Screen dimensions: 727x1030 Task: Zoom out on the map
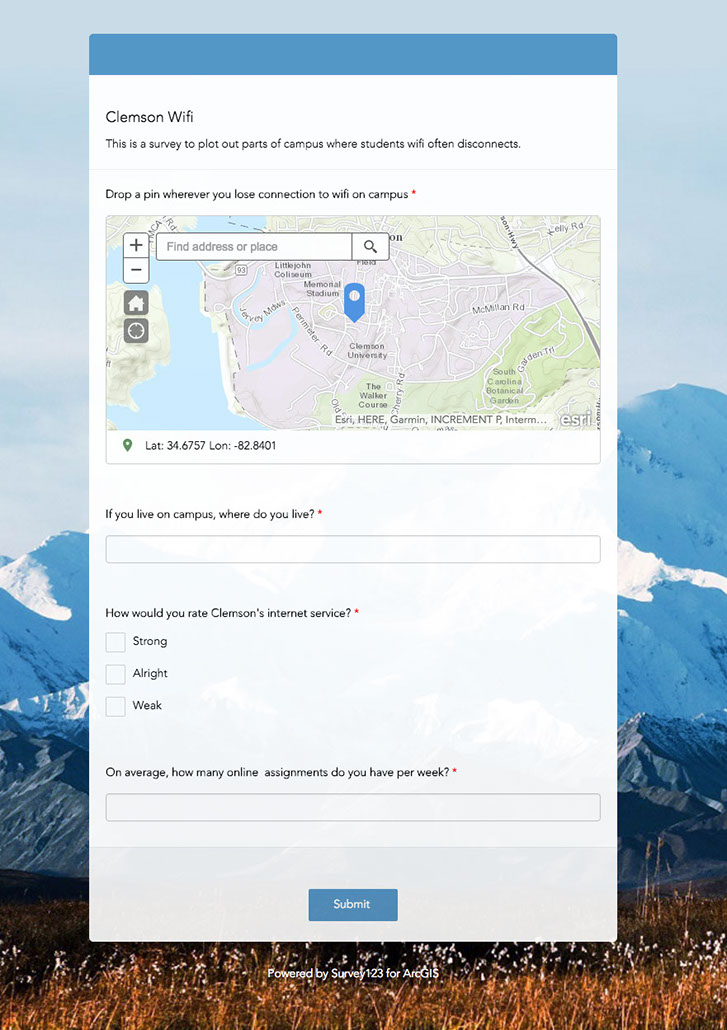coord(136,270)
